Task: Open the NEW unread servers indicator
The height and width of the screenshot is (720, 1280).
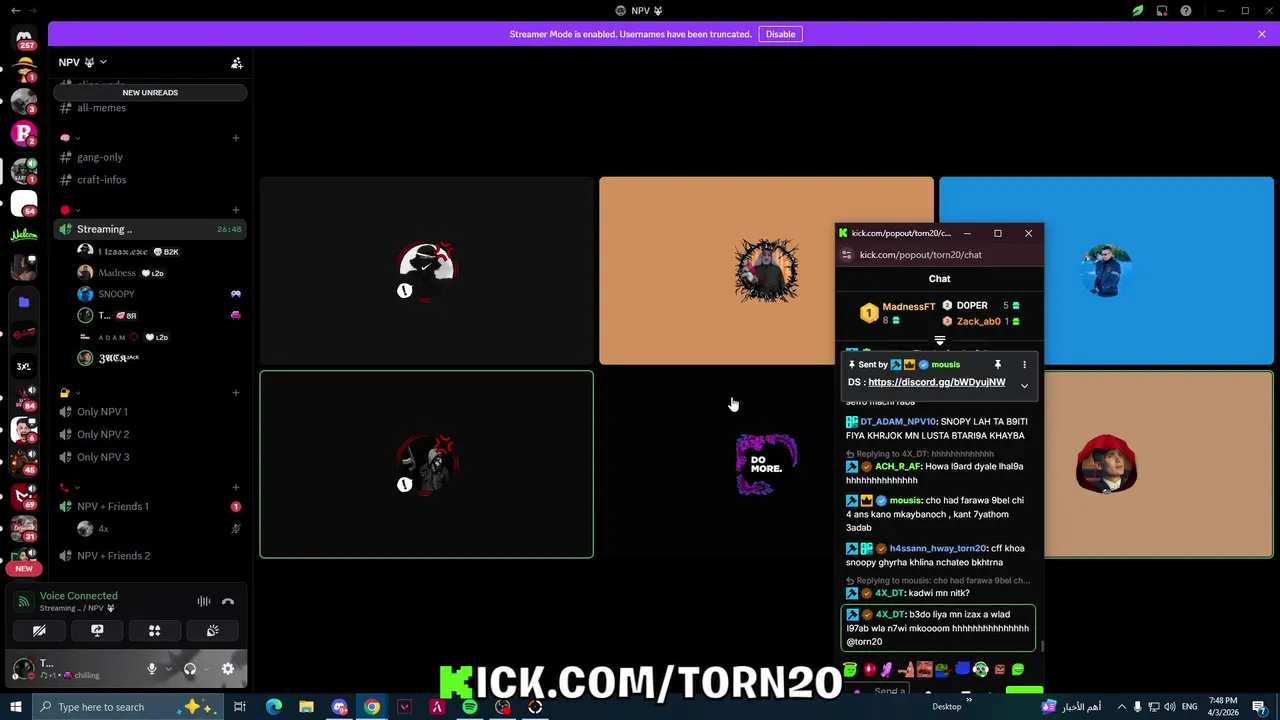Action: (x=24, y=568)
